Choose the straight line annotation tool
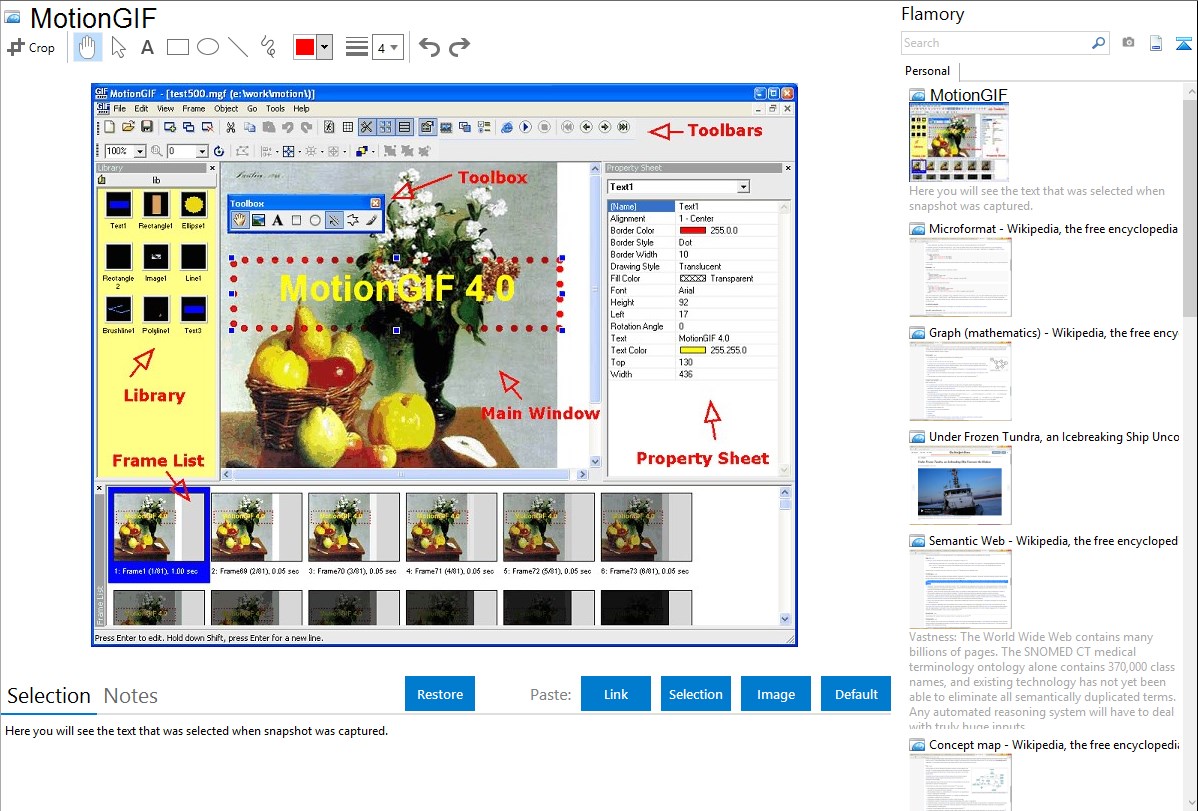Screen dimensions: 1198x811 click(238, 47)
